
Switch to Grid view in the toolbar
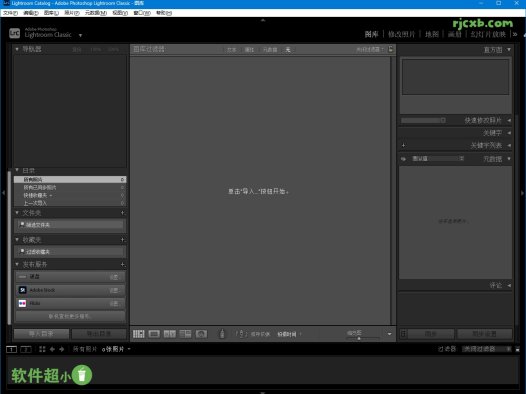(x=139, y=334)
